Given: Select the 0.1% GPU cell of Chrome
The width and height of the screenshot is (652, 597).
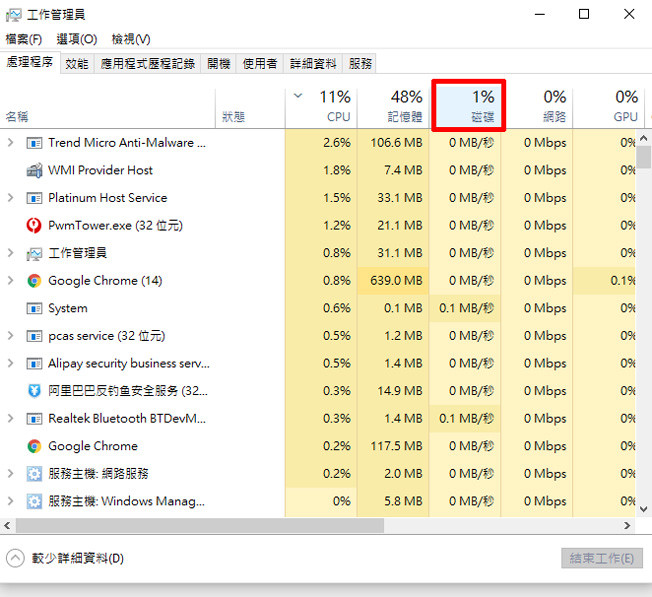Looking at the screenshot, I should click(x=605, y=281).
